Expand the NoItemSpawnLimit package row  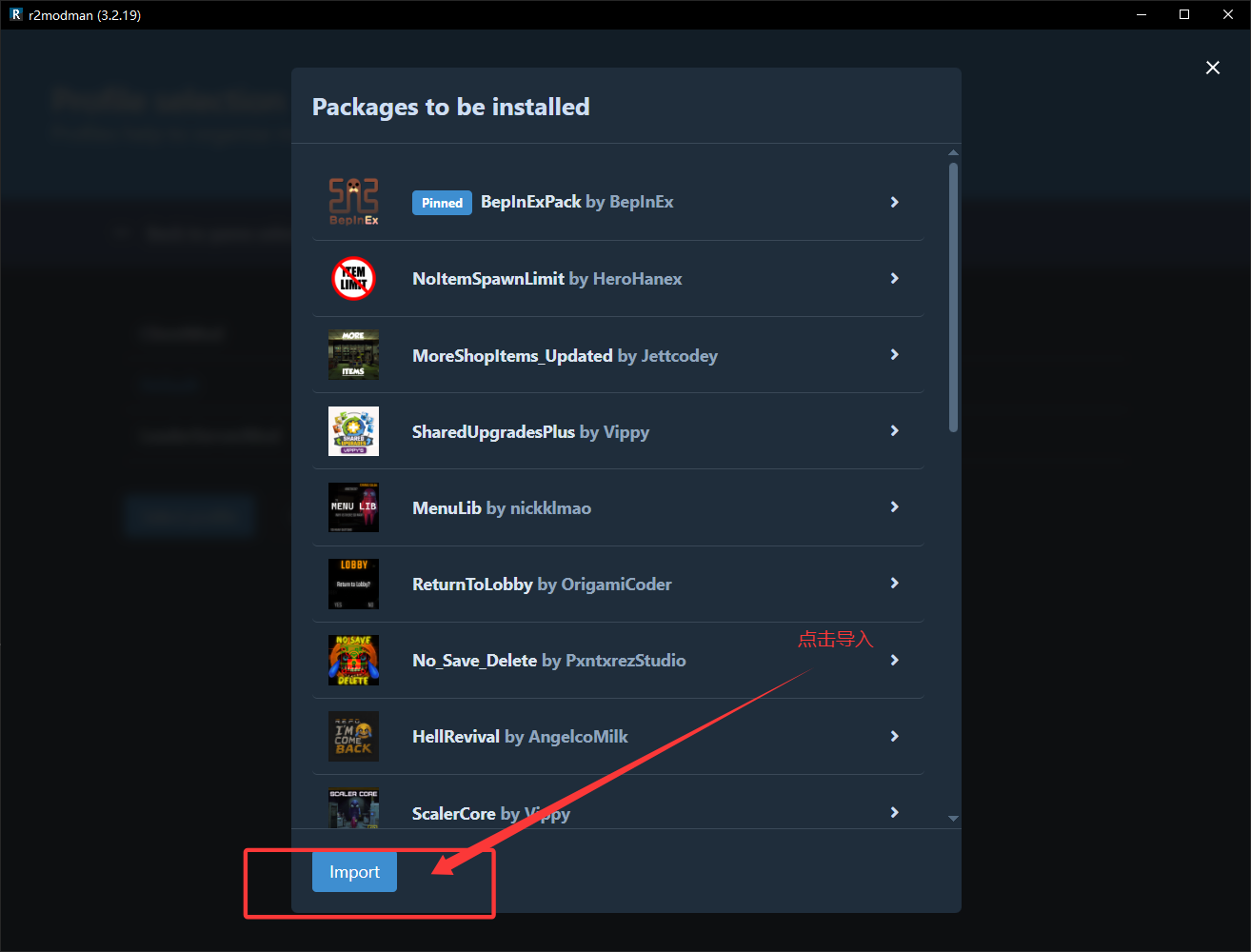pyautogui.click(x=894, y=278)
